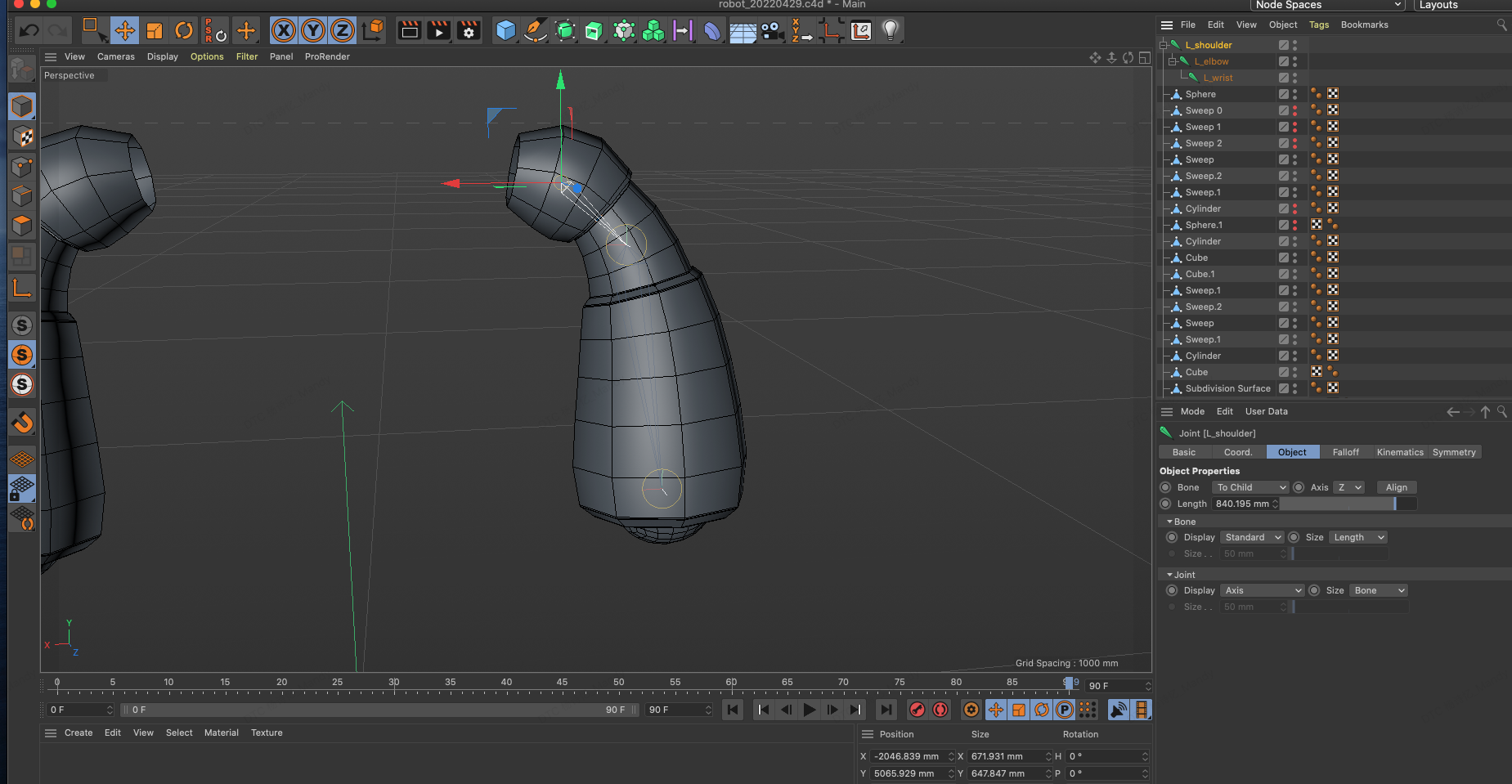Go to end of animation
1512x784 pixels.
tap(886, 710)
